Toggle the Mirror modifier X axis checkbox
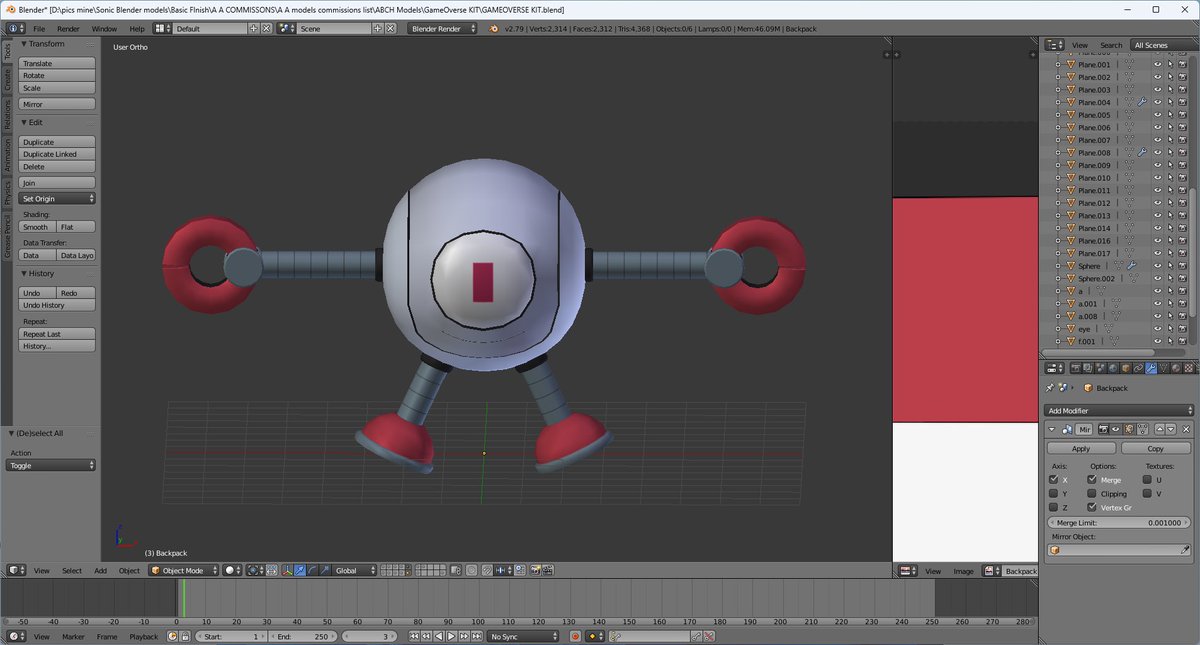Screen dimensions: 1200x645 [1053, 480]
